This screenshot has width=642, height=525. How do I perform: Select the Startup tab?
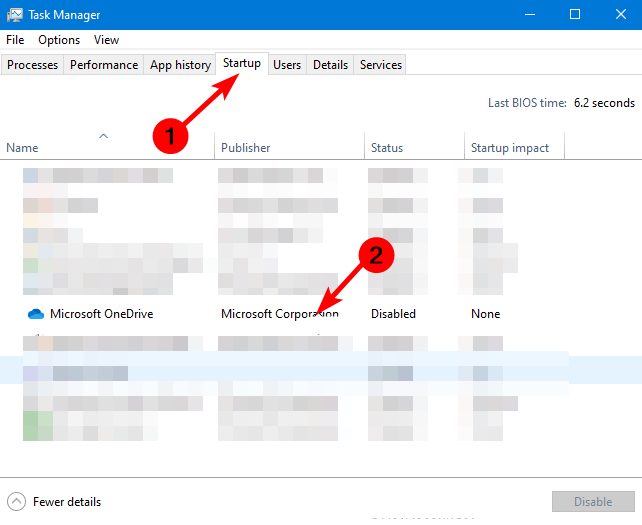point(242,64)
